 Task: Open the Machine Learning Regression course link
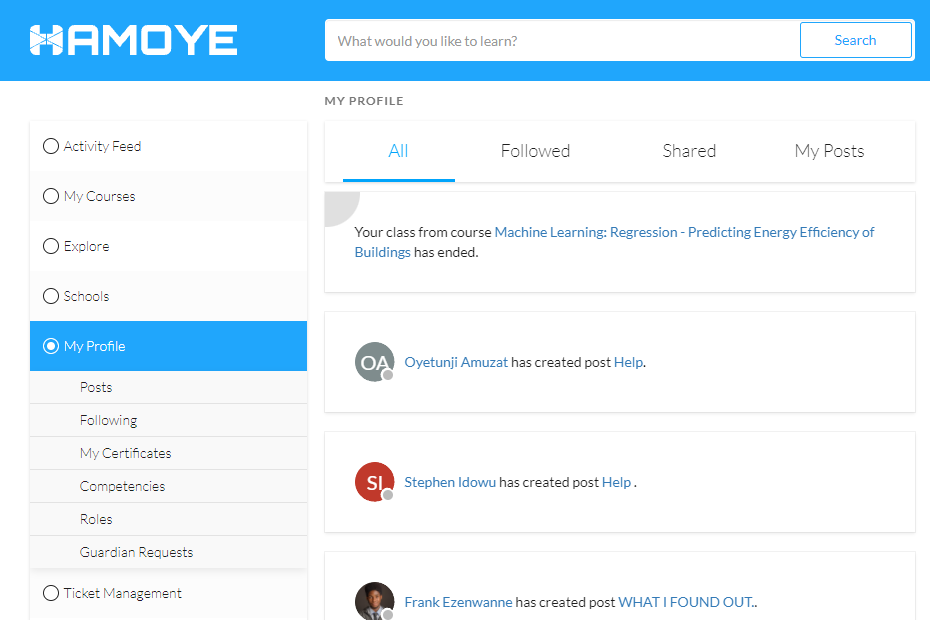684,231
